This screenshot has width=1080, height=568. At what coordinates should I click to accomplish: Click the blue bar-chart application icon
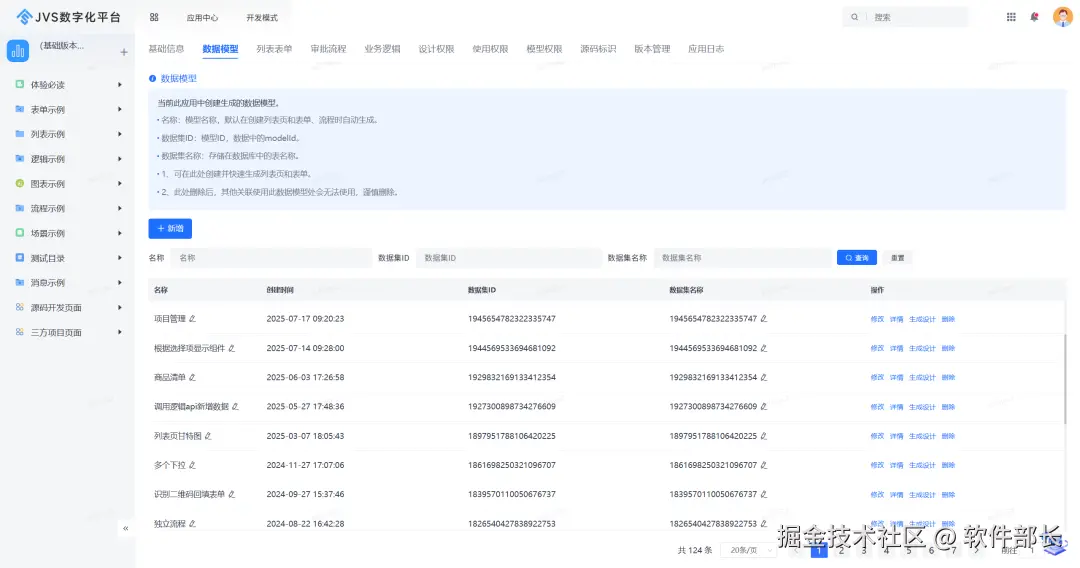[18, 50]
